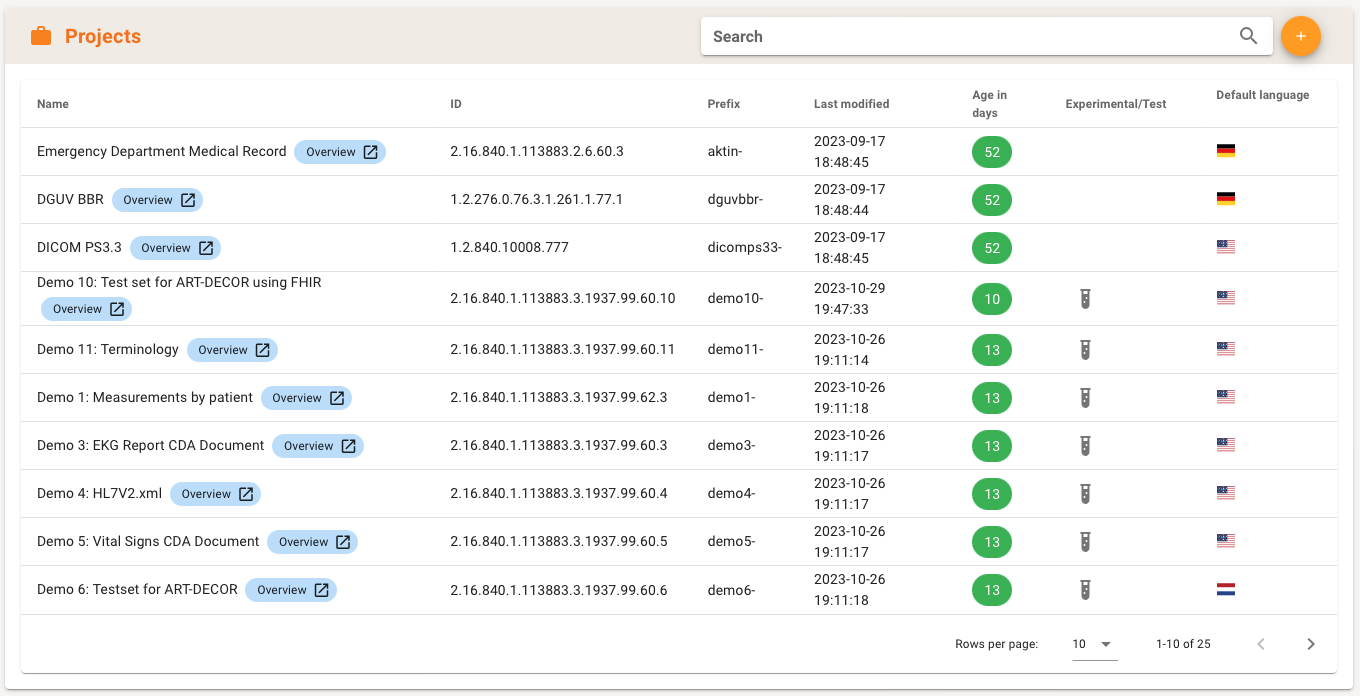Click the orange briefcase Projects icon
Image resolution: width=1360 pixels, height=696 pixels.
point(41,37)
